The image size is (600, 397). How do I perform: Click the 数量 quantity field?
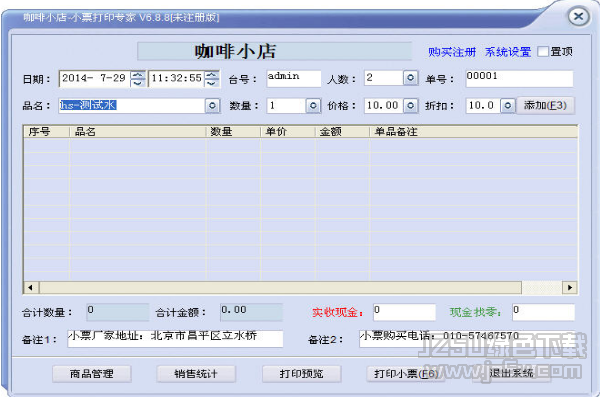[x=286, y=105]
